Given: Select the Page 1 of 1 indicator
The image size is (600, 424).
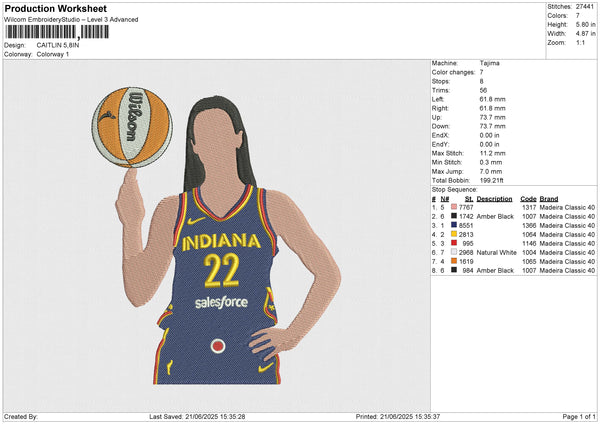Looking at the screenshot, I should click(x=579, y=416).
